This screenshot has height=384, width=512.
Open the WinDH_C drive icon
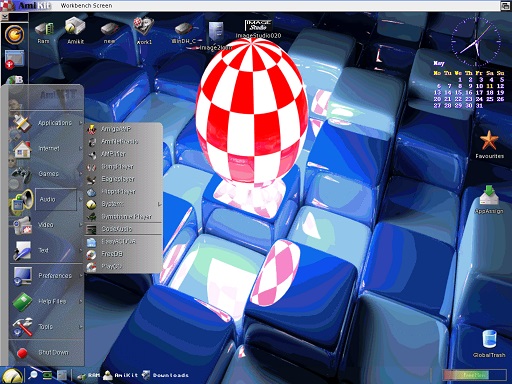[183, 33]
